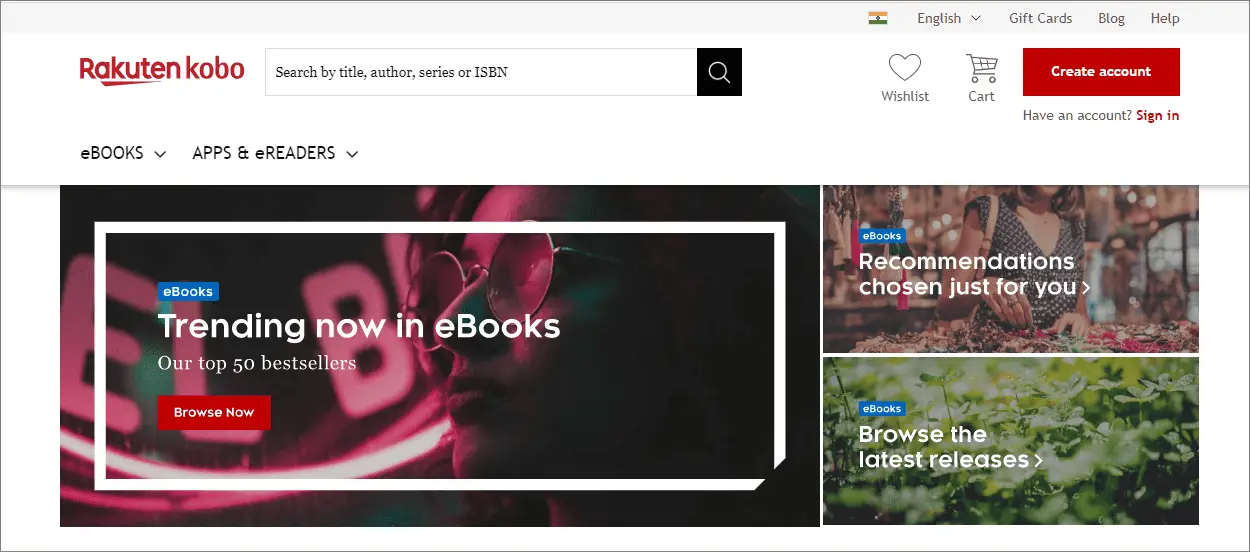Expand the APPS & eREADERS menu

(275, 153)
